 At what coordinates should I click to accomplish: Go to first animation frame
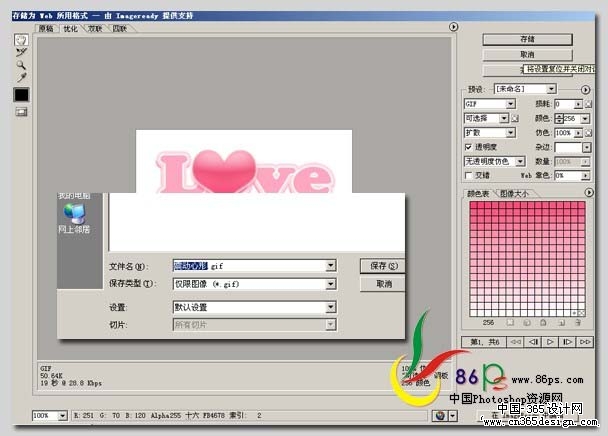click(x=515, y=342)
